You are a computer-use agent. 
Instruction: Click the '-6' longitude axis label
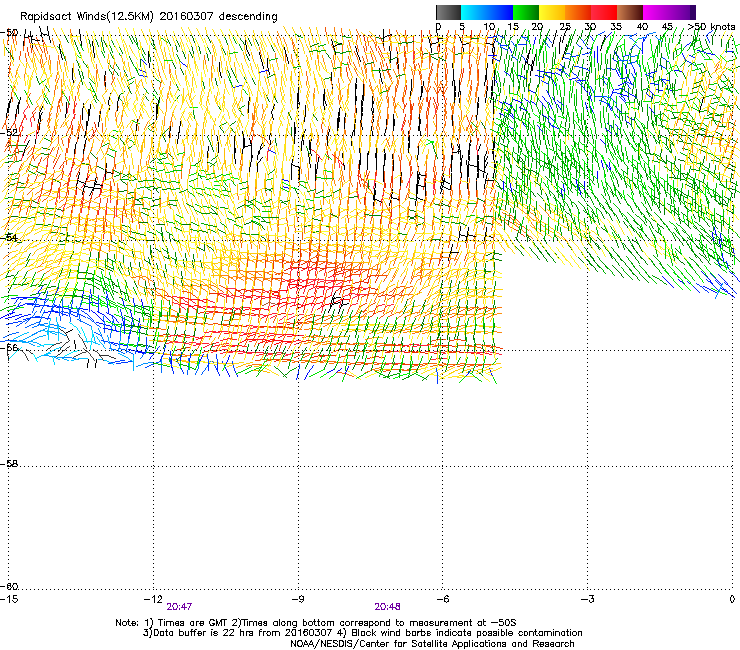pos(442,599)
